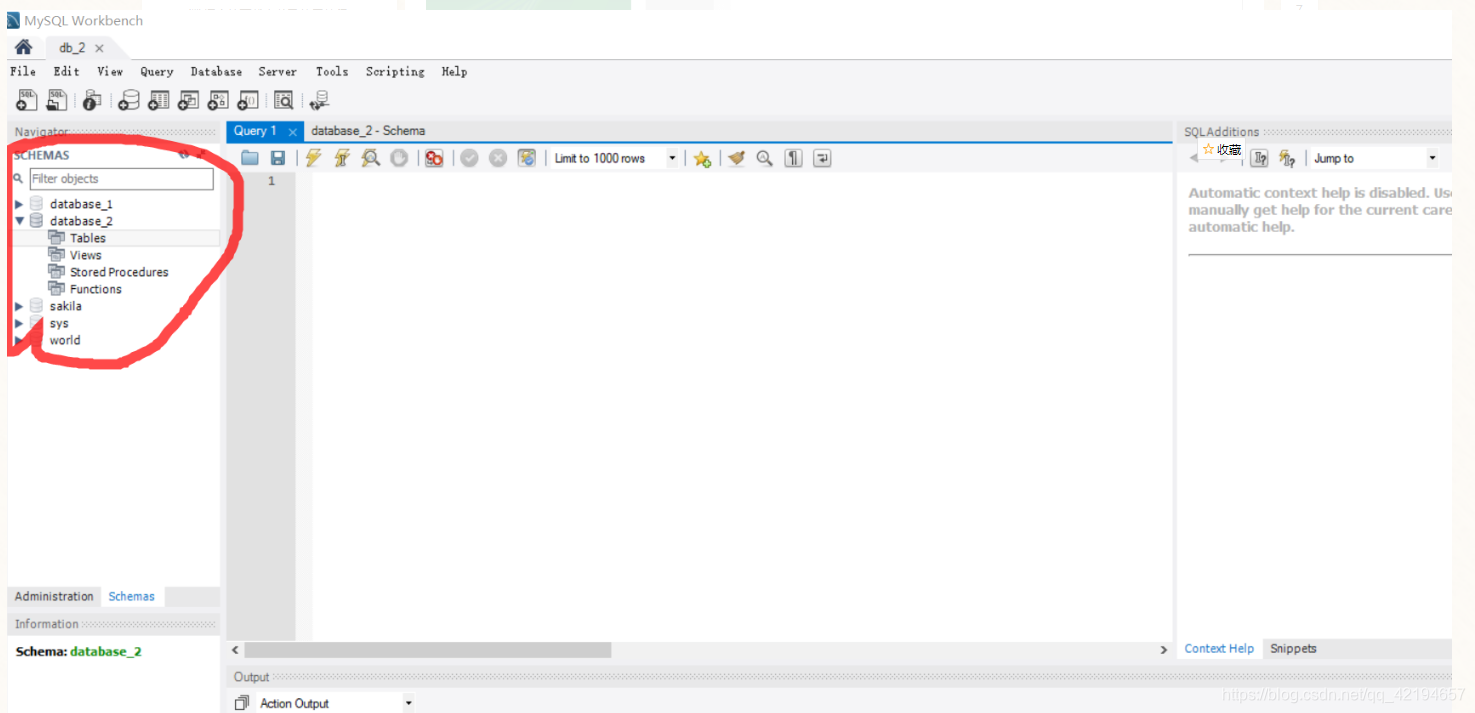Open the Database menu
Viewport: 1475px width, 713px height.
(x=216, y=72)
